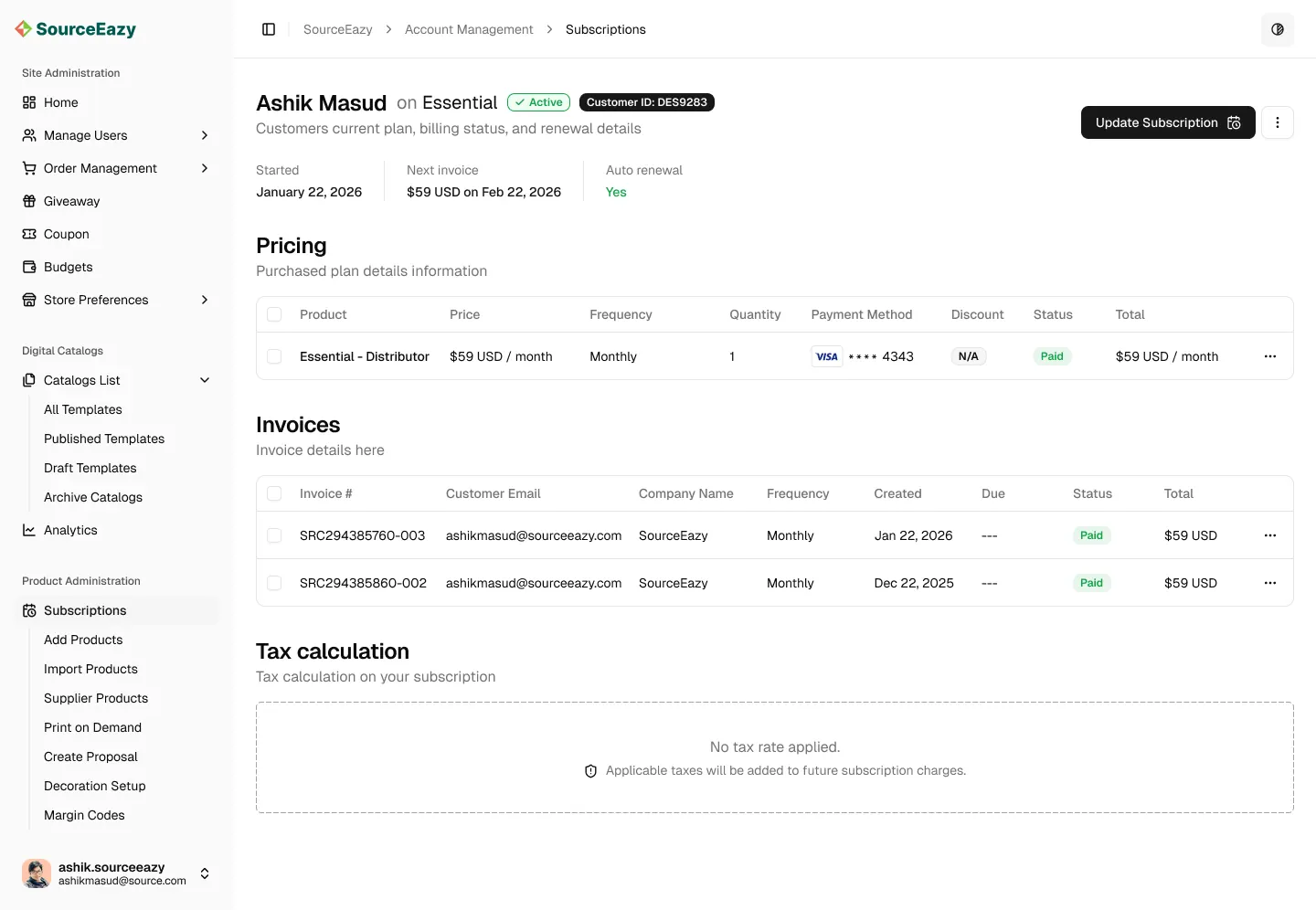Open the account switcher arrows
Image resolution: width=1316 pixels, height=910 pixels.
205,873
